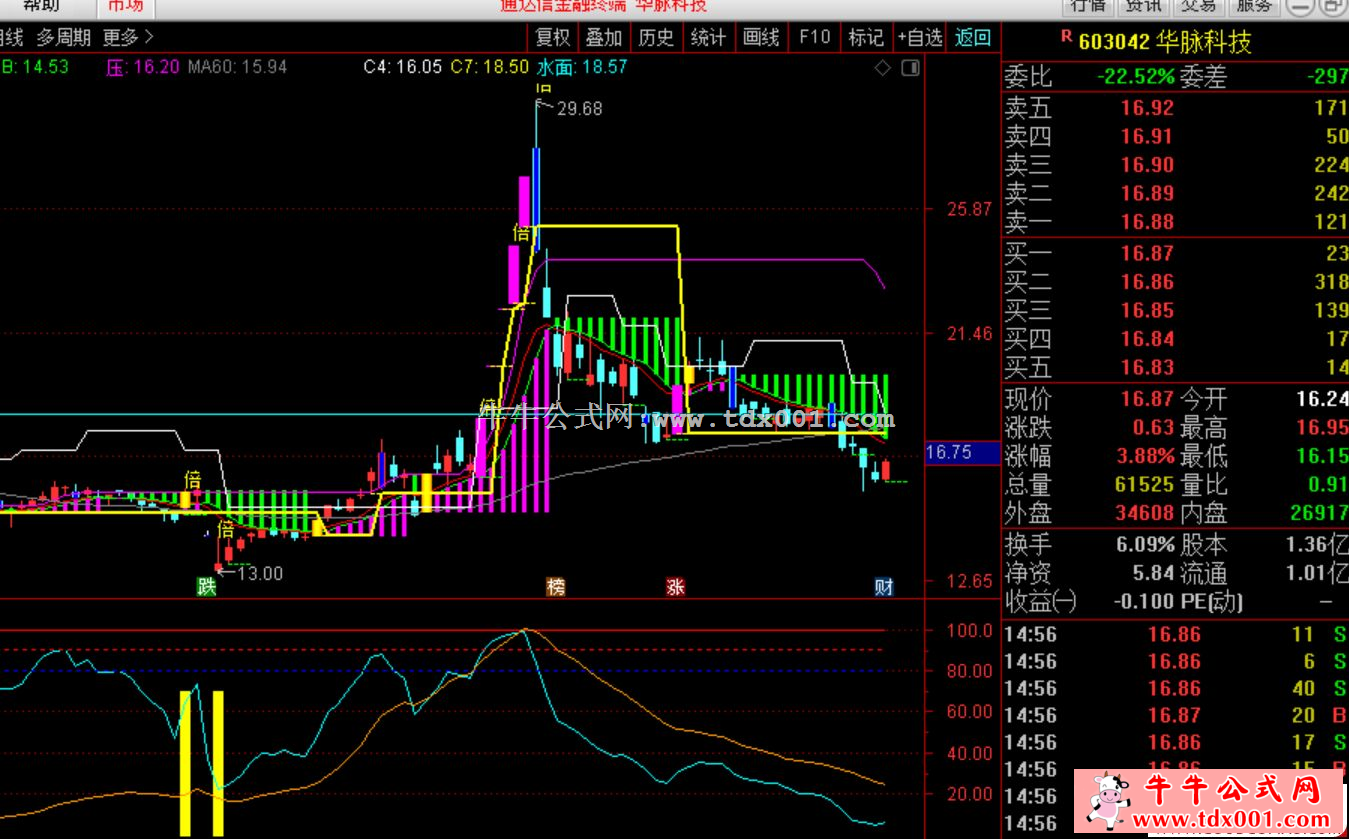Activate the 画线 drawing tool
Viewport: 1349px width, 839px height.
tap(761, 38)
